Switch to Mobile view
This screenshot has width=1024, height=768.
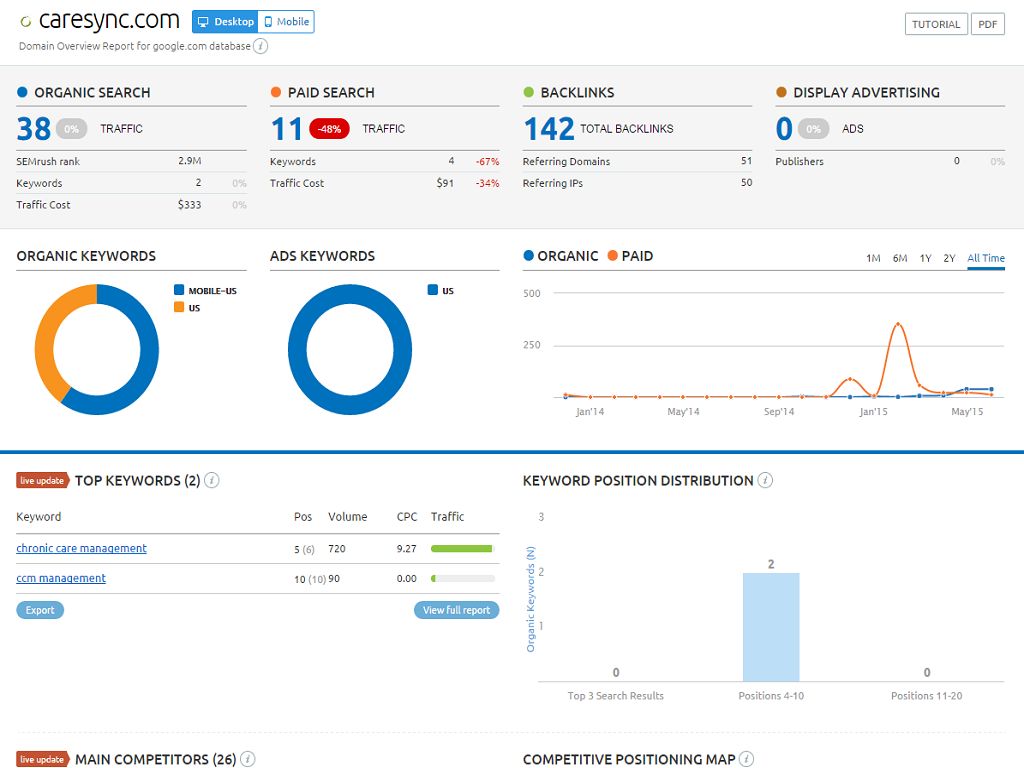pyautogui.click(x=287, y=22)
